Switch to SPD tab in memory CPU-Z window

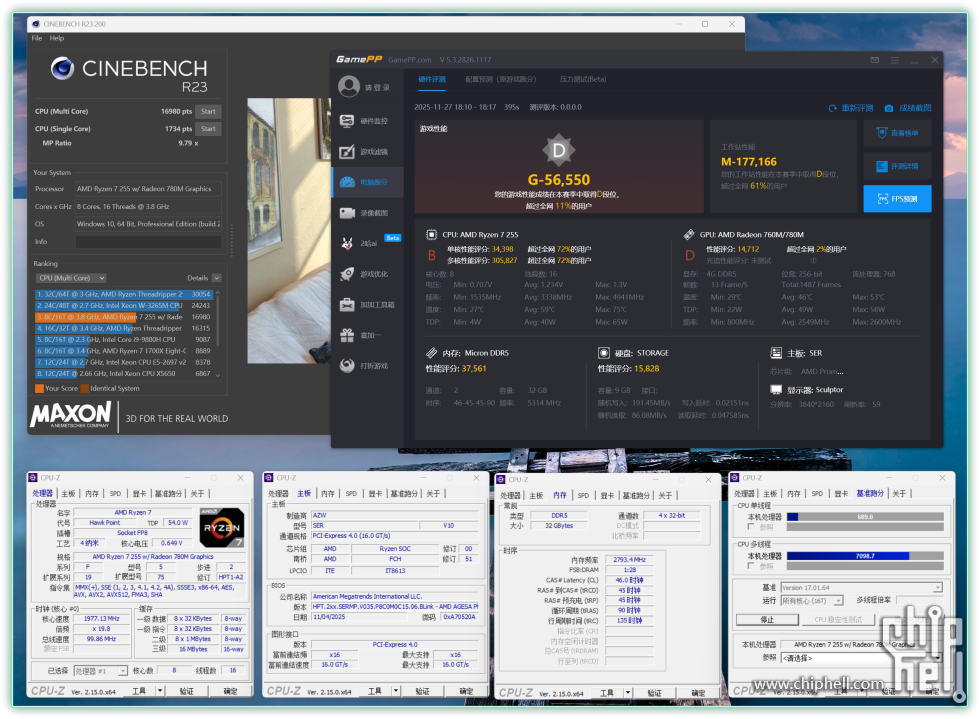tap(583, 494)
